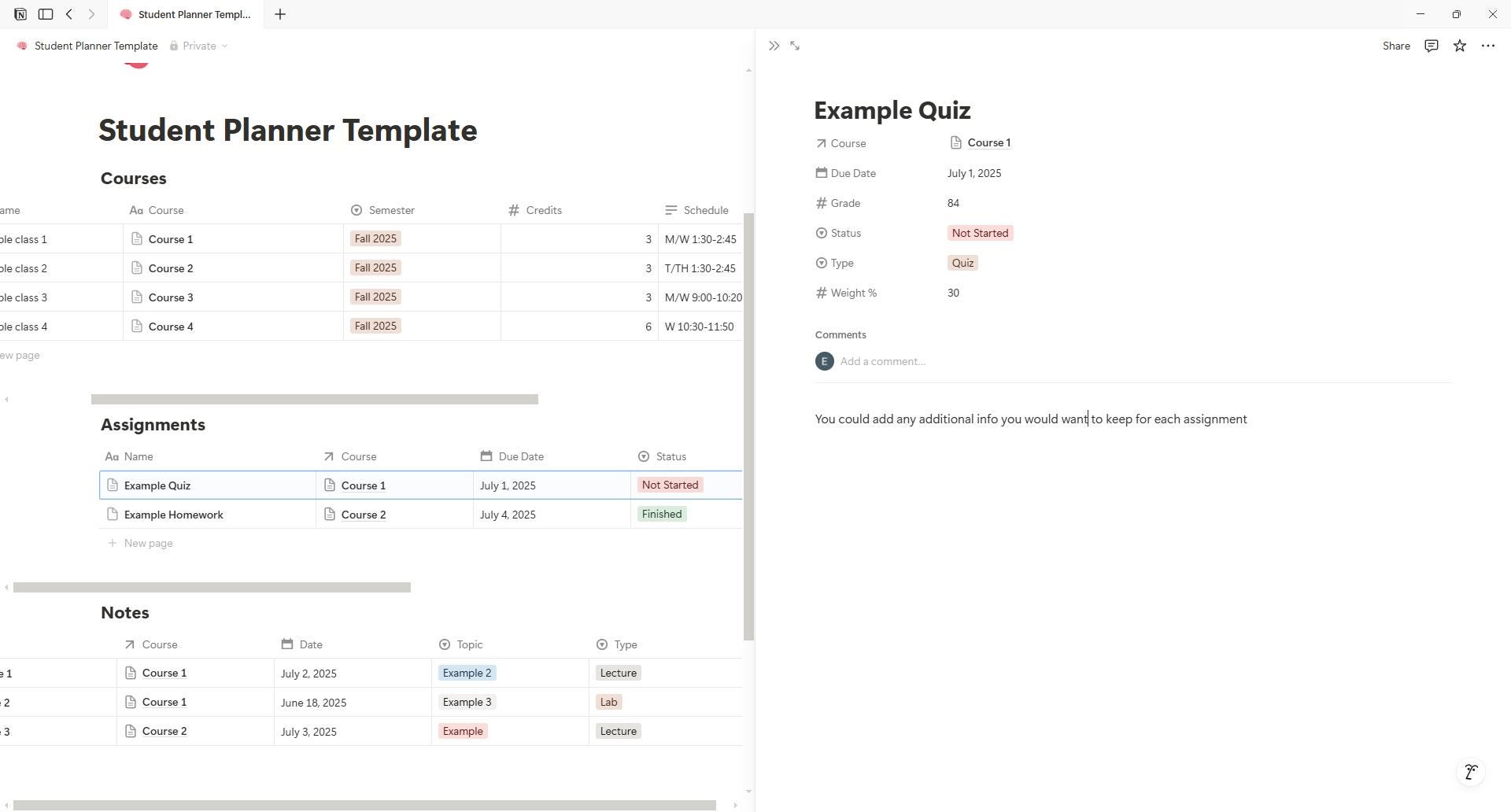Open the Share menu

1396,46
